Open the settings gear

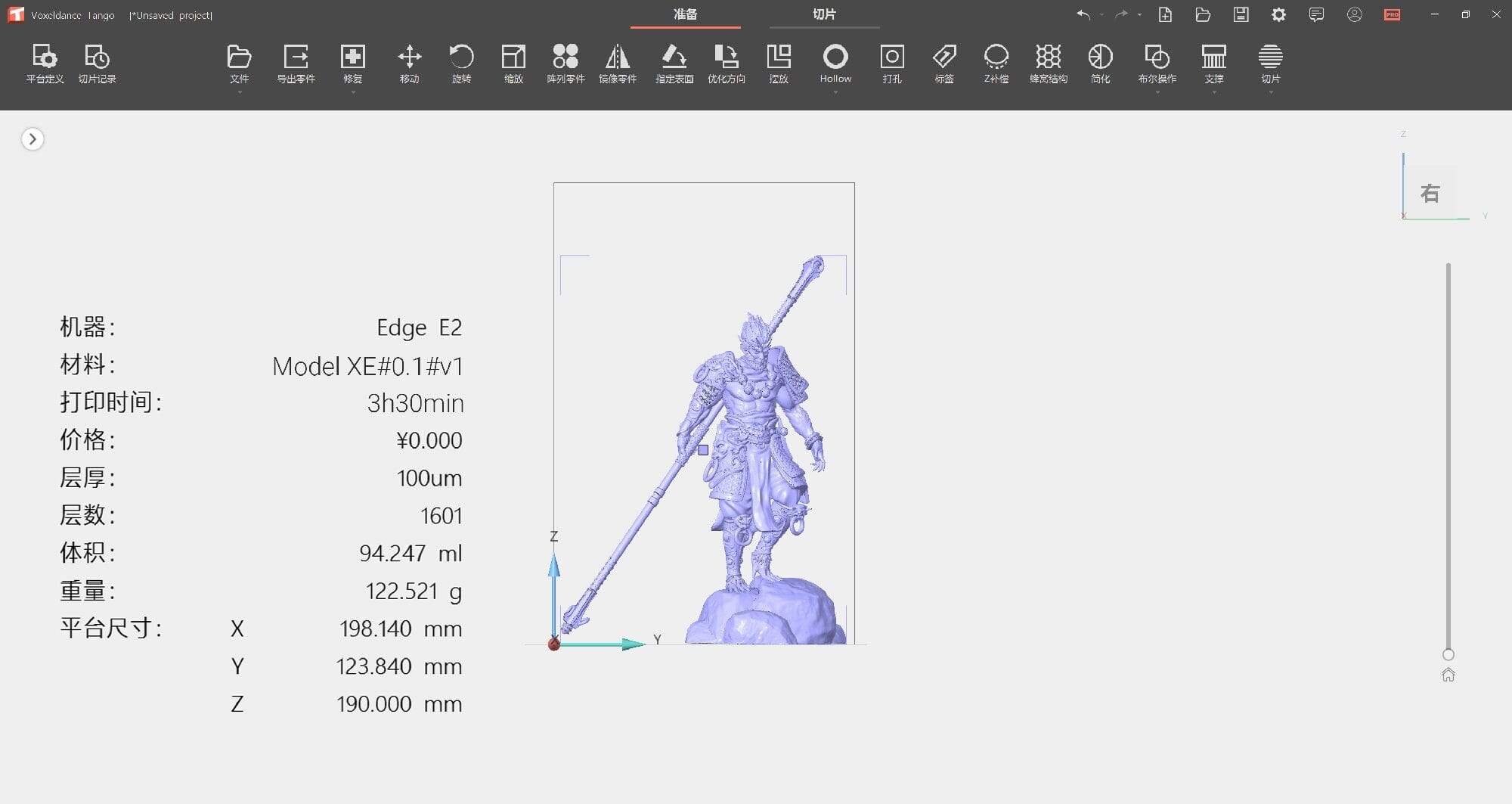[x=1278, y=14]
